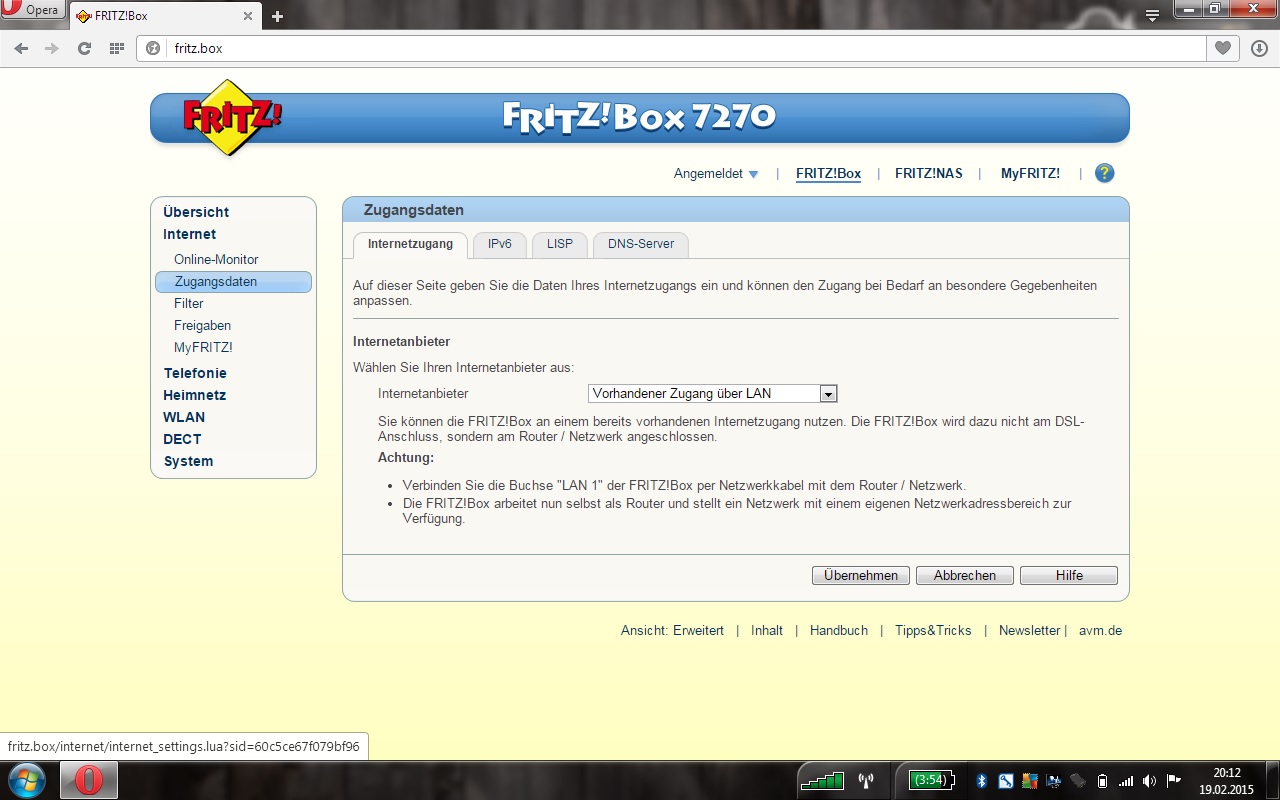Open the Windows Start button
1280x800 pixels.
click(27, 780)
